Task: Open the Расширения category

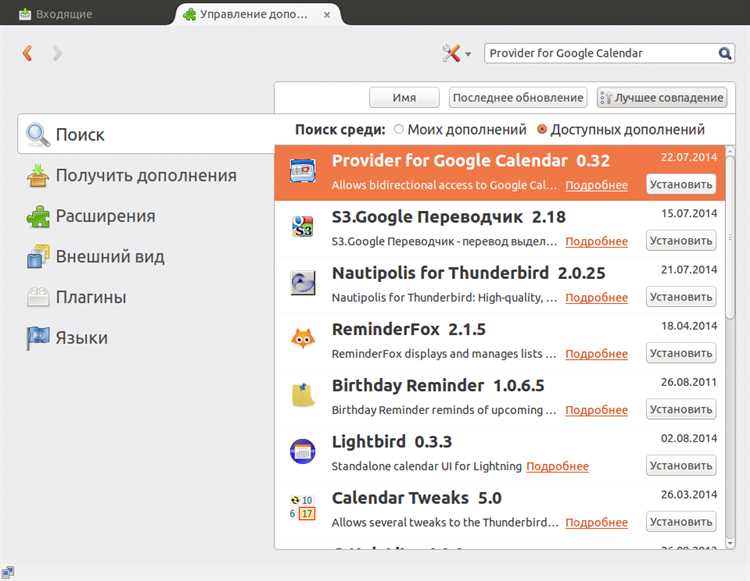Action: pyautogui.click(x=104, y=216)
